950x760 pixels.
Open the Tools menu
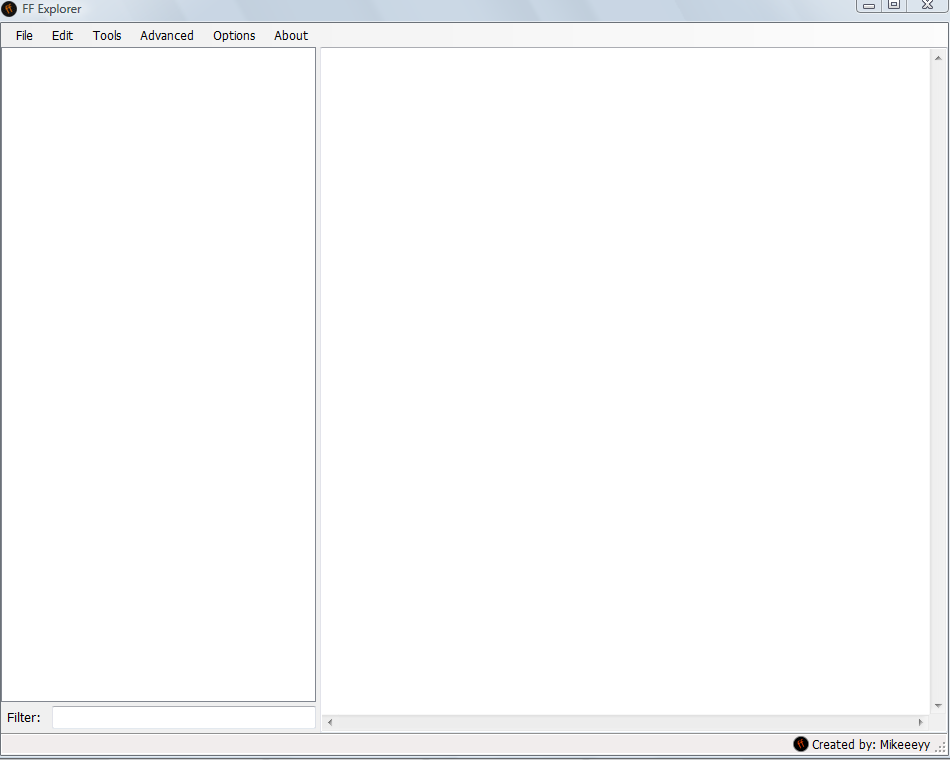pyautogui.click(x=107, y=36)
